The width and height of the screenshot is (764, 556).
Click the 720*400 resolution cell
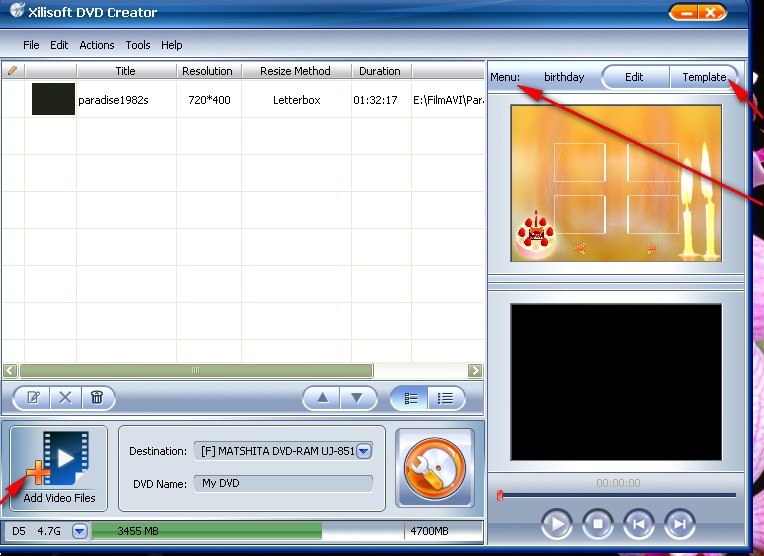pos(210,100)
